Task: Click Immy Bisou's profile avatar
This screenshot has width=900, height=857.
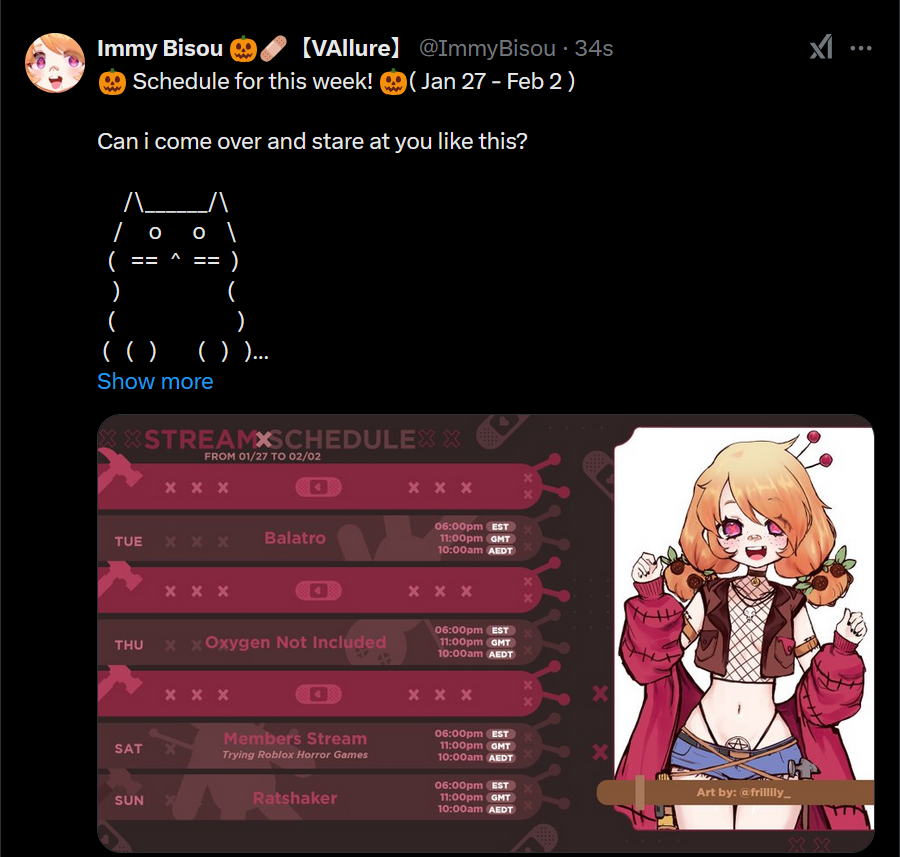Action: (x=55, y=63)
